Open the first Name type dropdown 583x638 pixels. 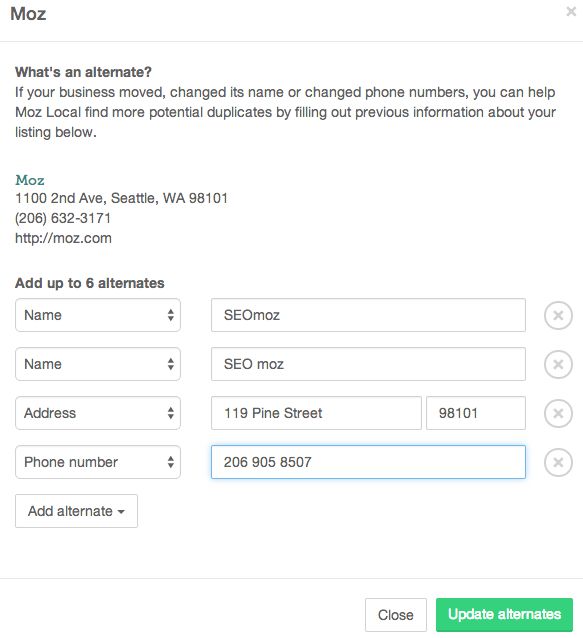pyautogui.click(x=98, y=315)
